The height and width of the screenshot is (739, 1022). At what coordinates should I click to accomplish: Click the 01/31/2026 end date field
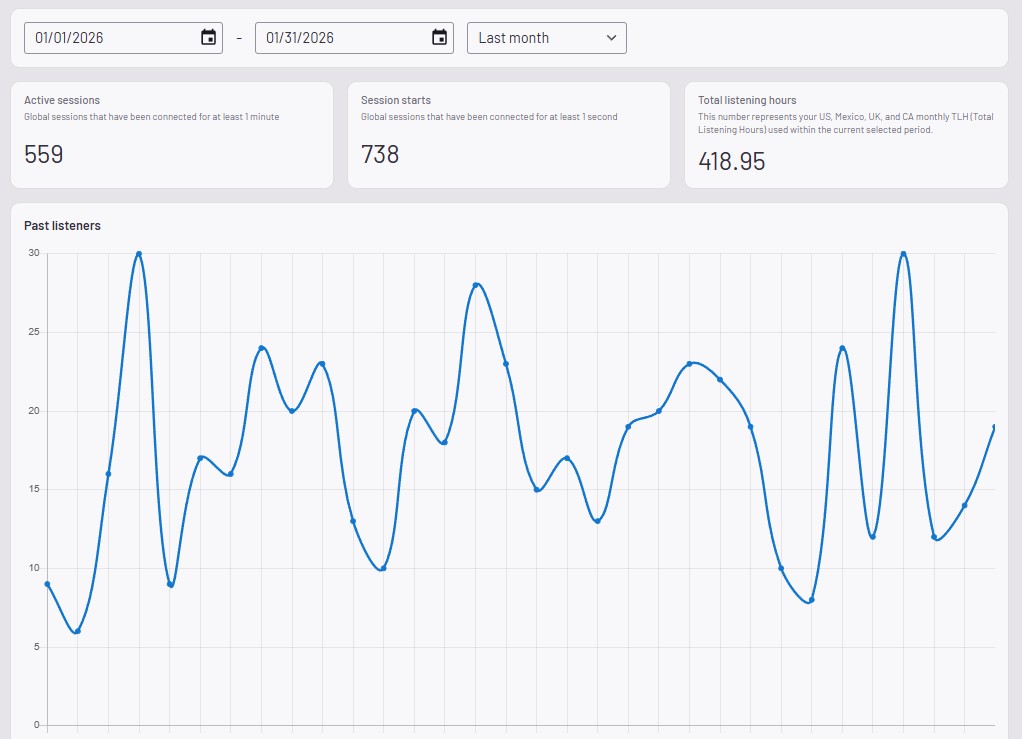[336, 38]
